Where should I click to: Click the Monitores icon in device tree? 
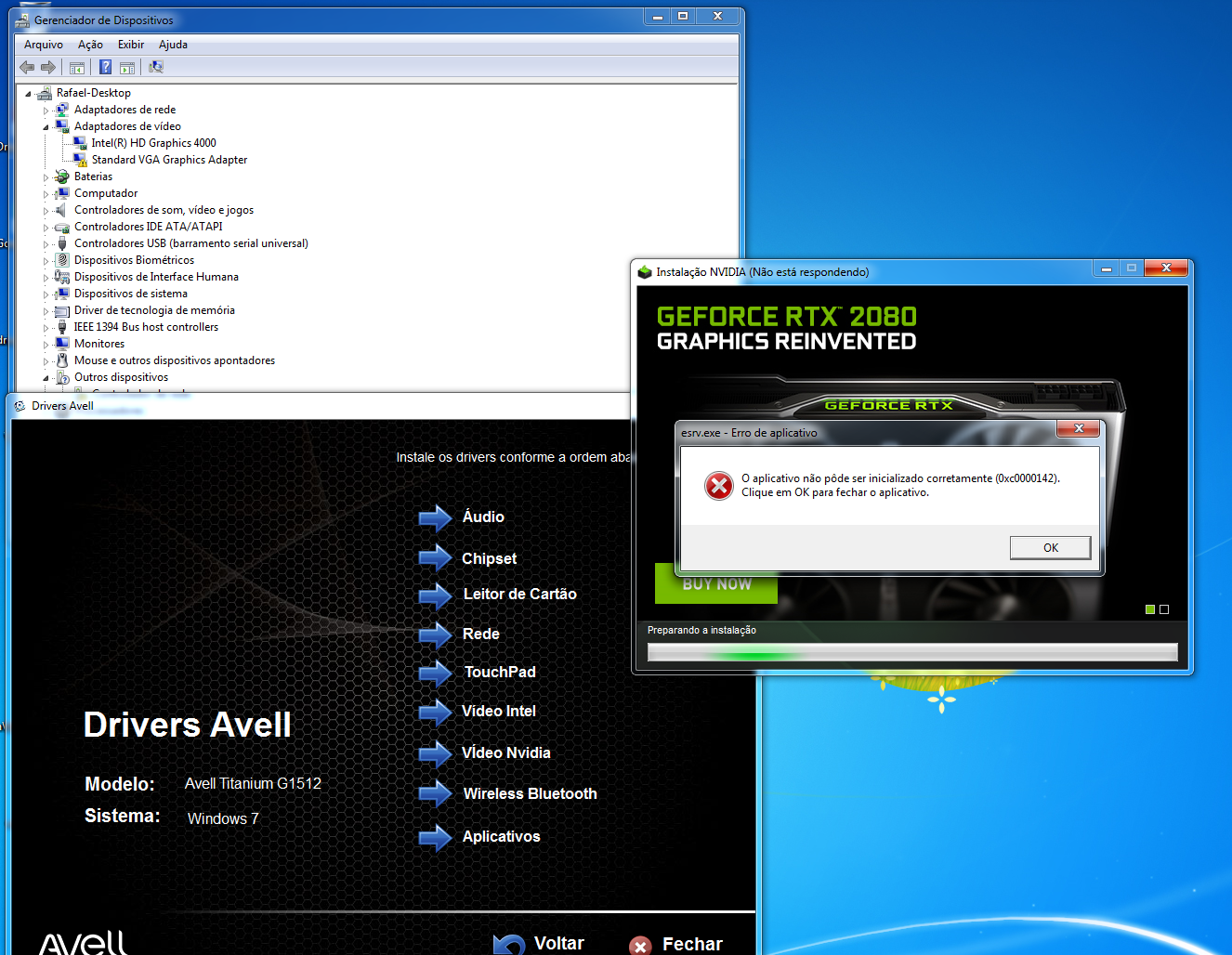pyautogui.click(x=62, y=344)
